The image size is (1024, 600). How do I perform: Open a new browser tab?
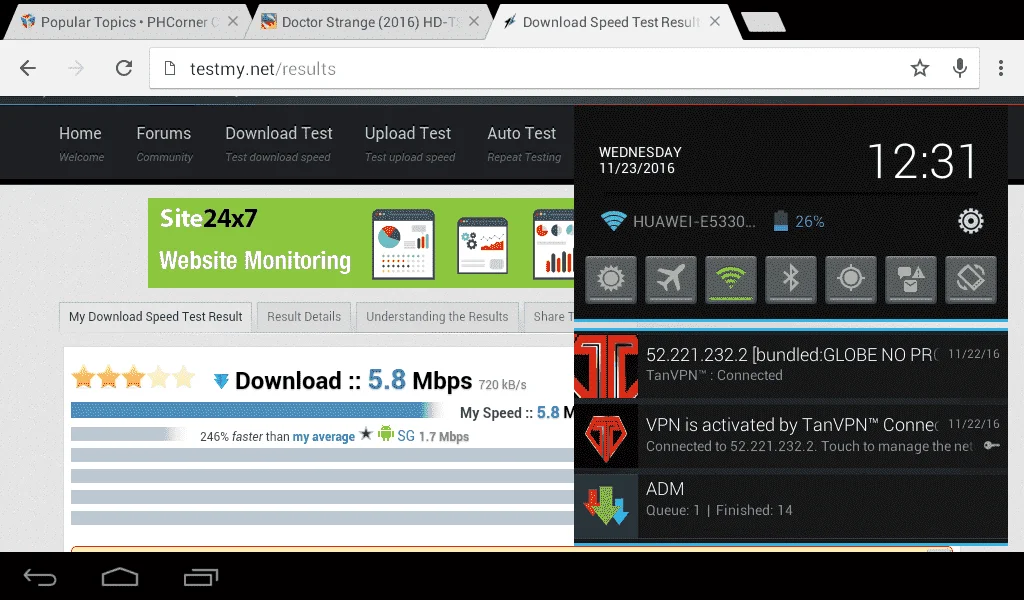click(x=763, y=22)
